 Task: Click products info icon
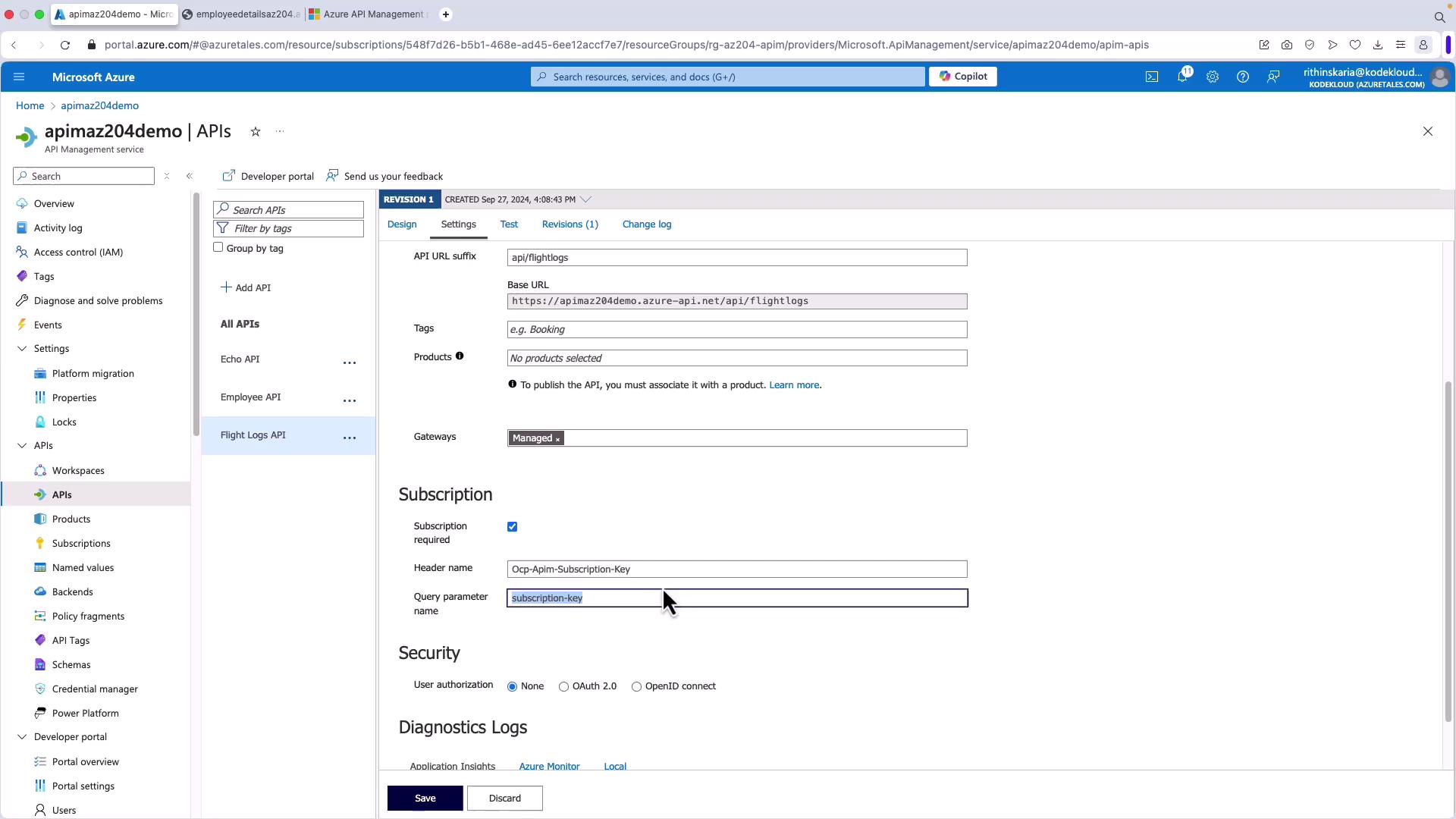coord(460,356)
